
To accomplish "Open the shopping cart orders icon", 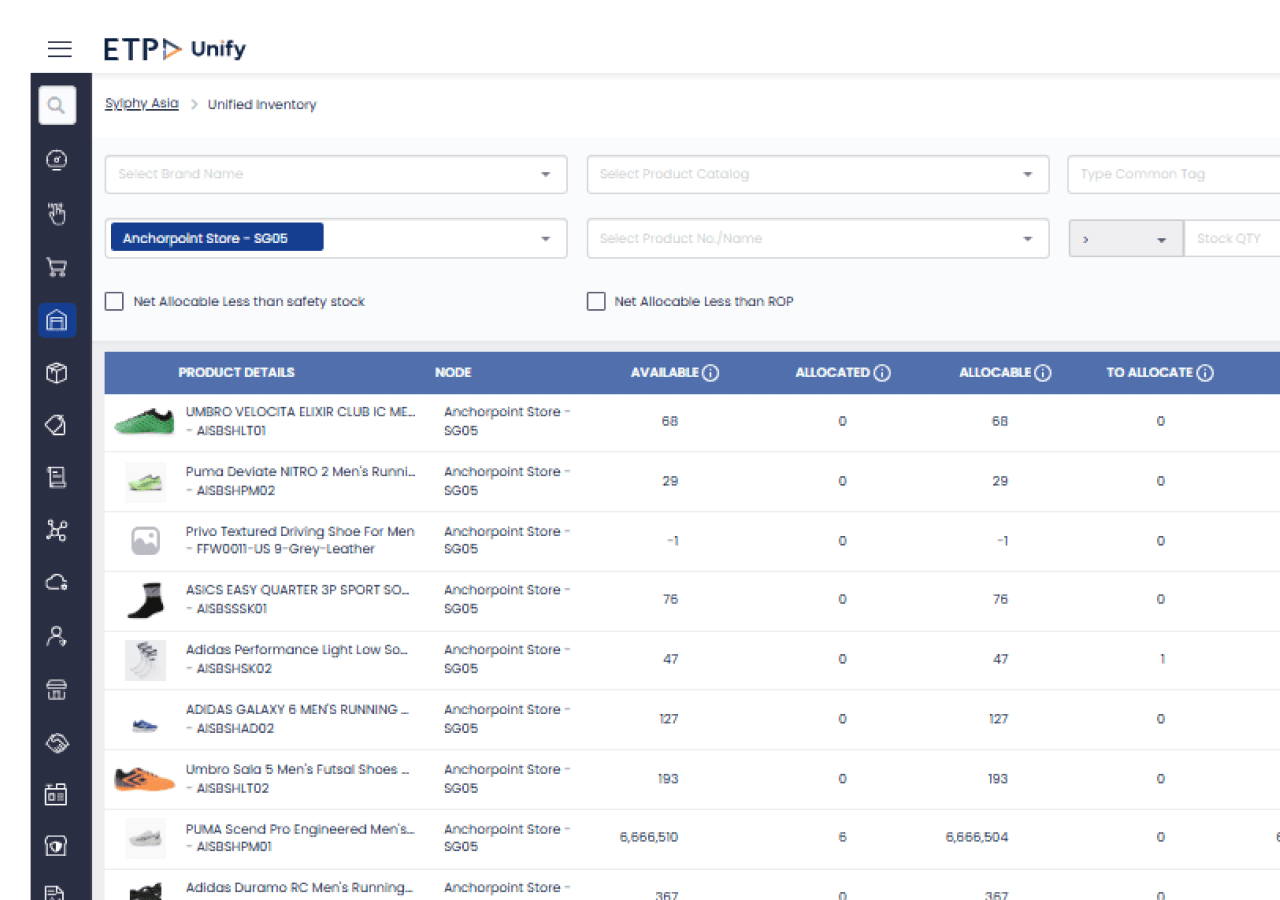I will [57, 267].
